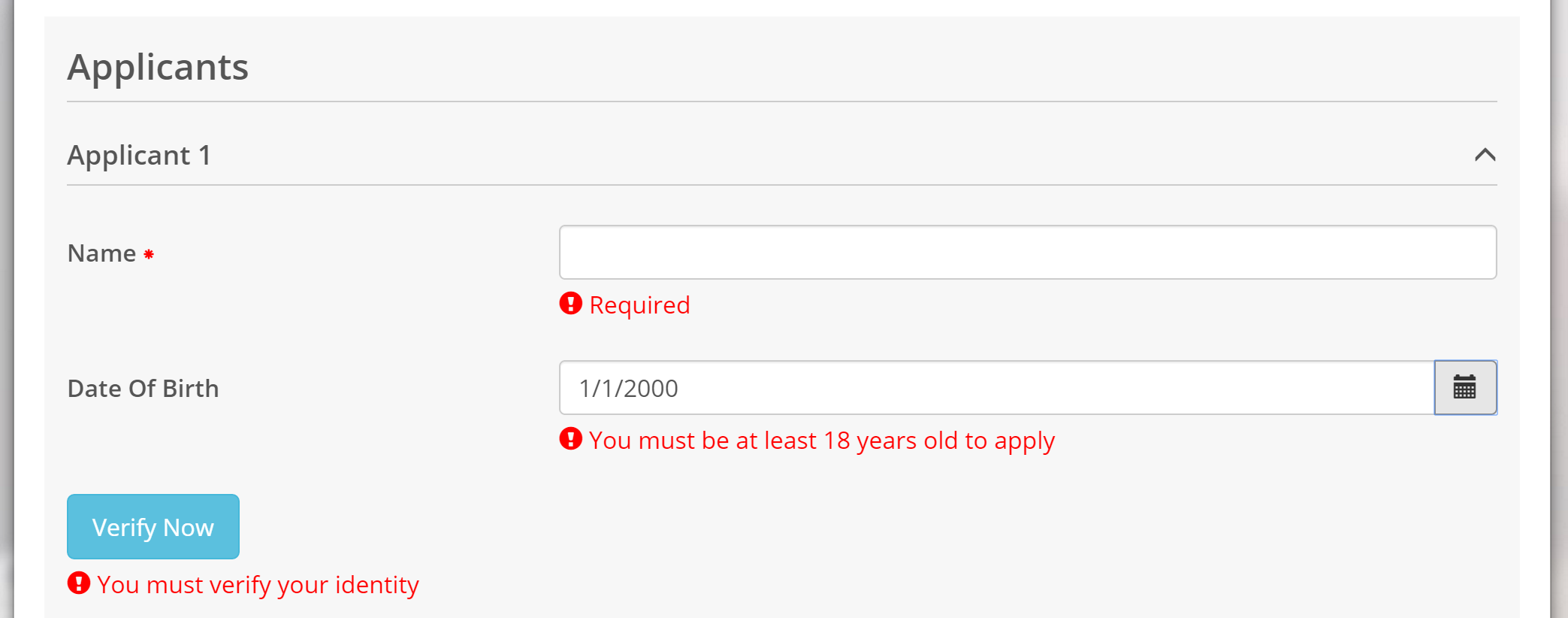Click the error icon beside the age warning
This screenshot has width=1568, height=618.
coord(571,439)
